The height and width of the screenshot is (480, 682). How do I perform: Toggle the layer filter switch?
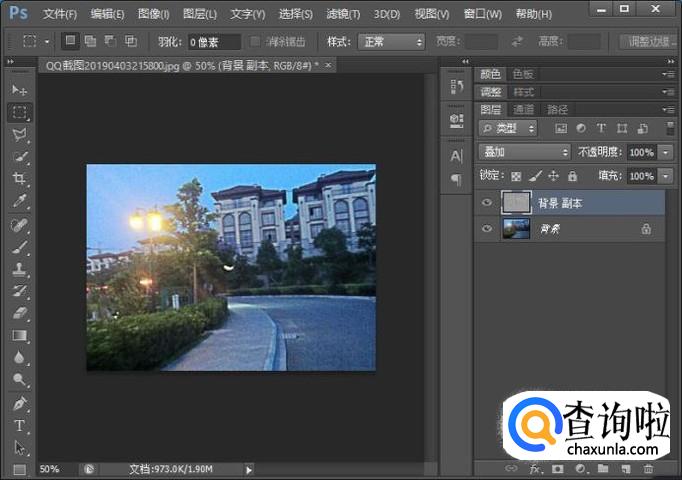pyautogui.click(x=669, y=128)
